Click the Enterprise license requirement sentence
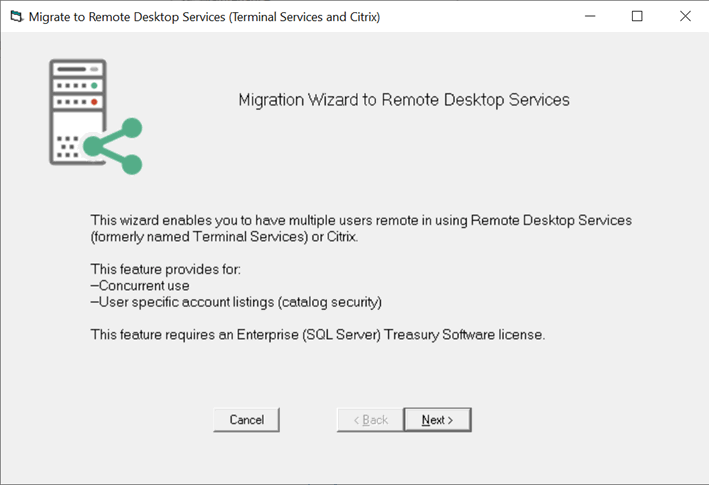 coord(318,335)
